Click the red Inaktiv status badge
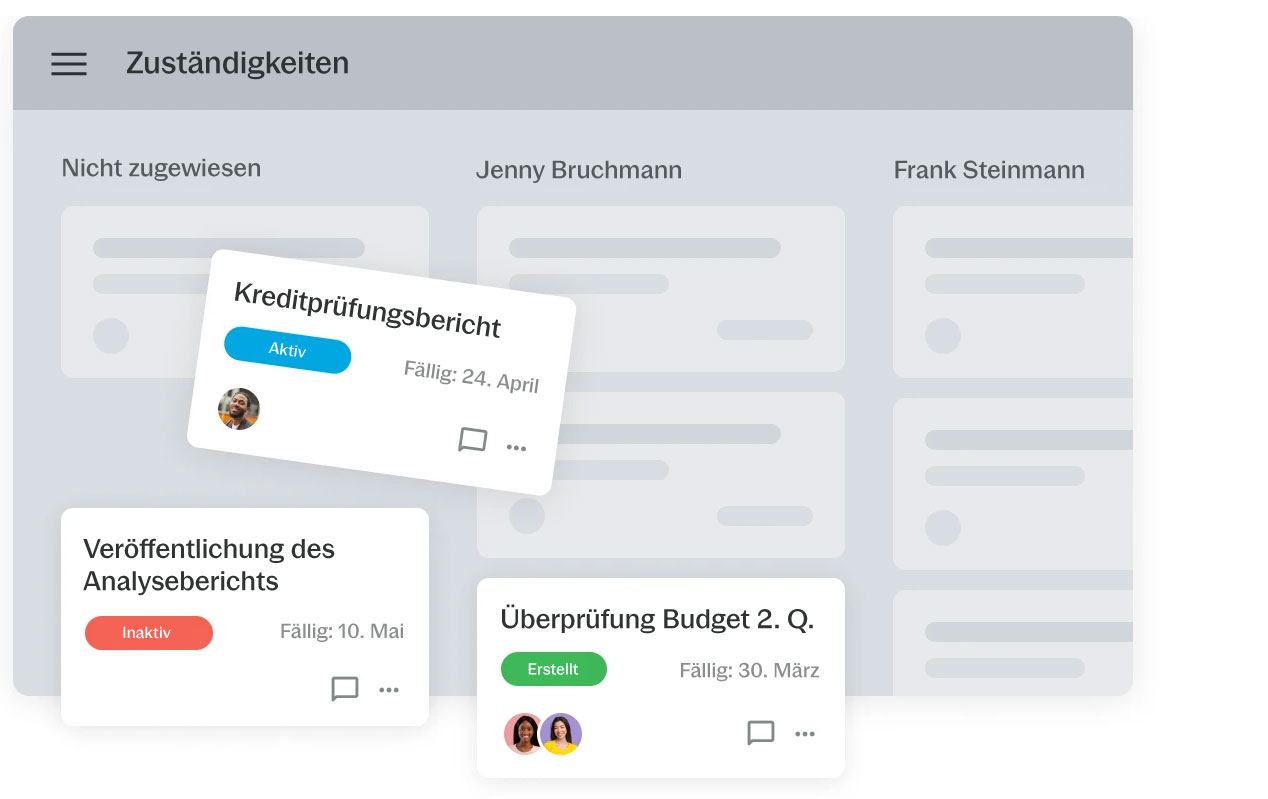Screen dimensions: 1268x799 [x=148, y=633]
